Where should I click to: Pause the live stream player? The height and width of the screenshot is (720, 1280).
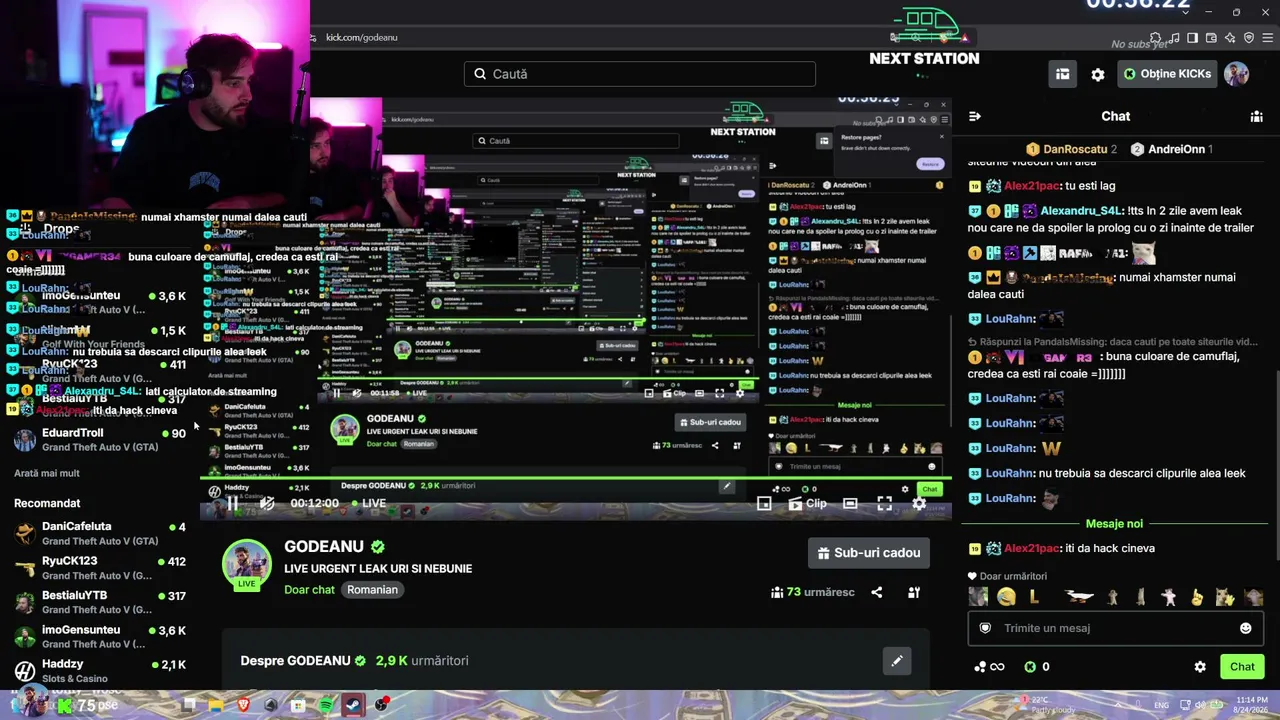click(x=232, y=504)
